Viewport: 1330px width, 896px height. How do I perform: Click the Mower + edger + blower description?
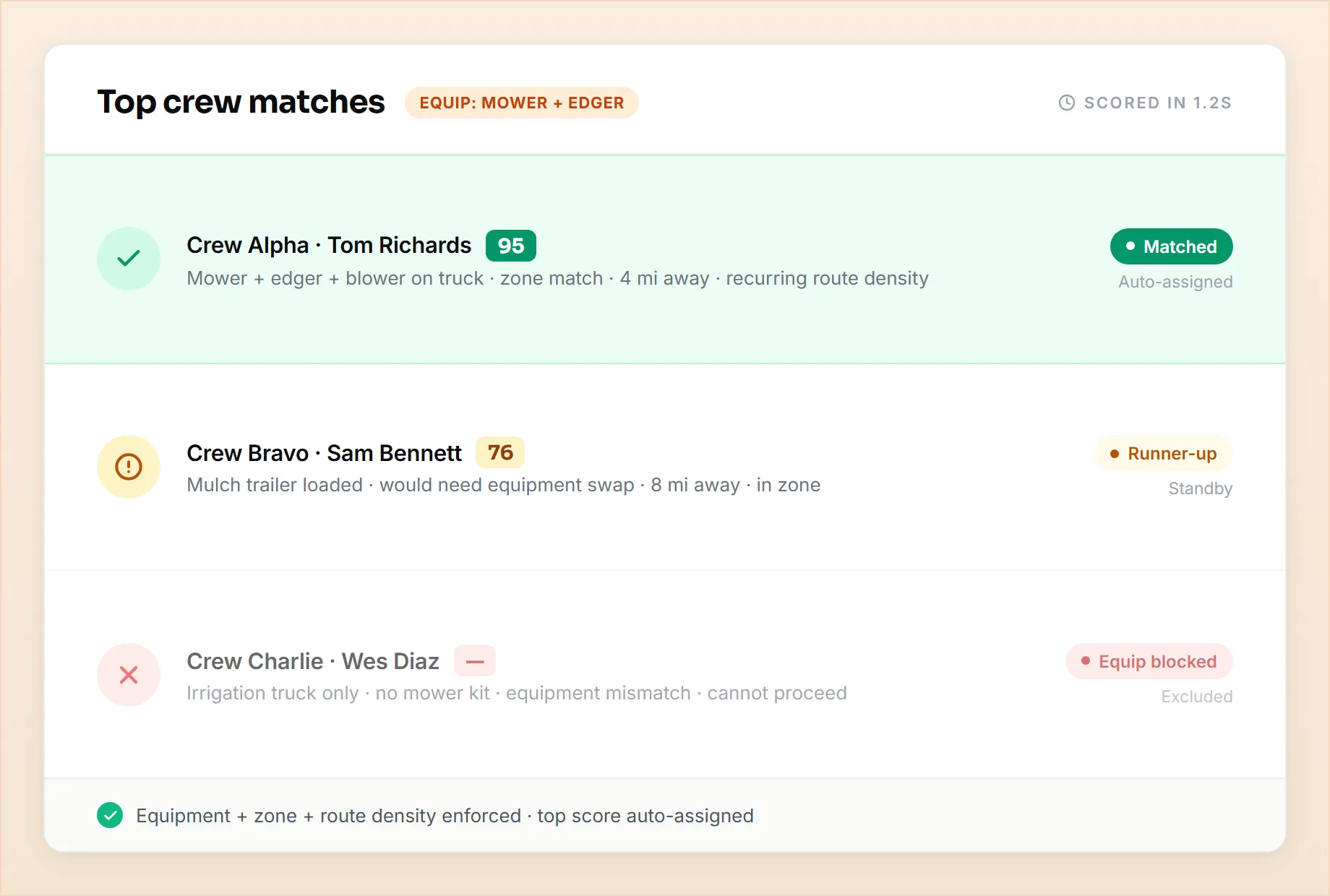[x=557, y=278]
